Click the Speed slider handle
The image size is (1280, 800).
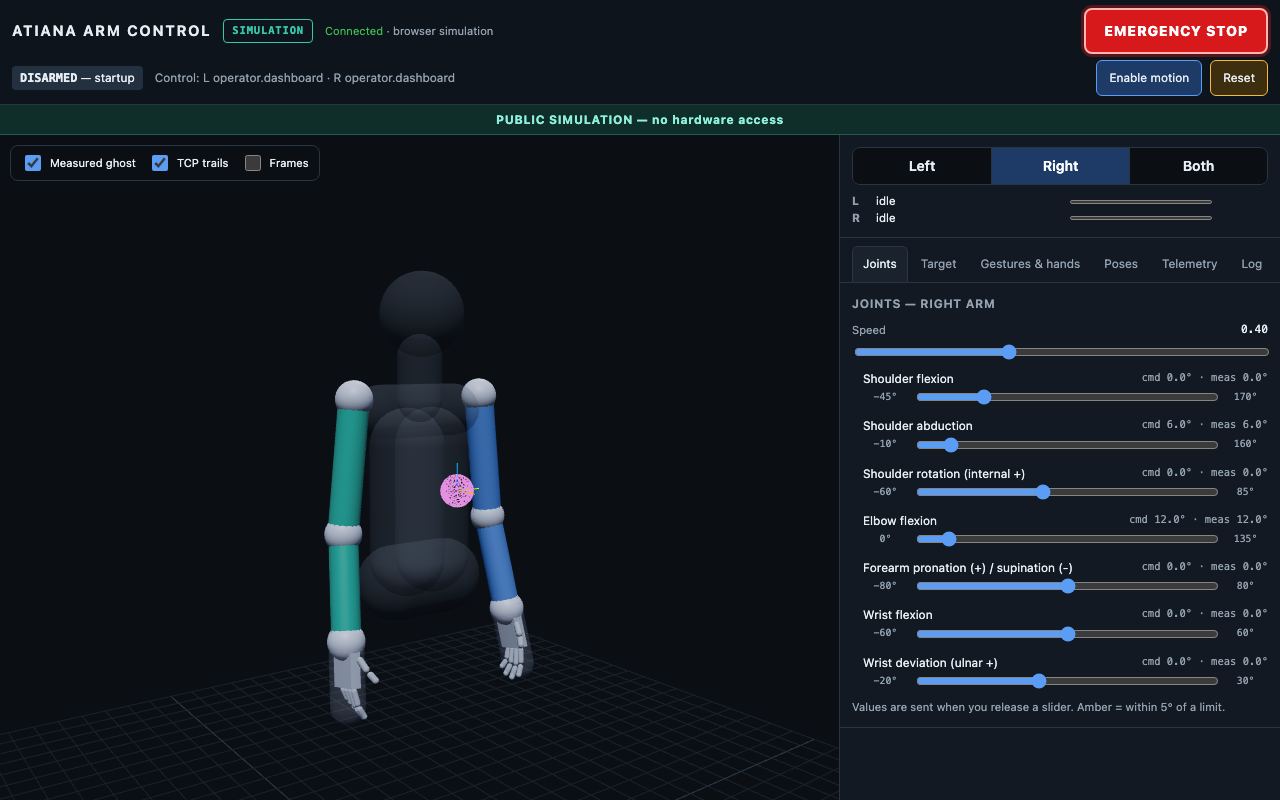[1009, 352]
